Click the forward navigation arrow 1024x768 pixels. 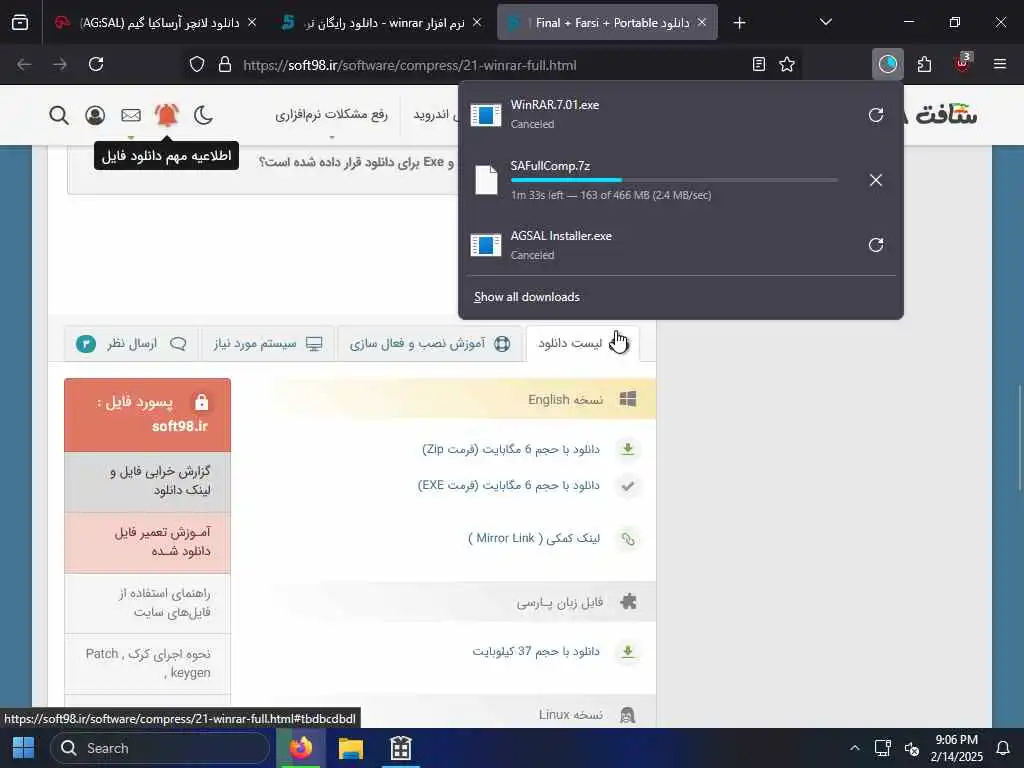pos(59,64)
